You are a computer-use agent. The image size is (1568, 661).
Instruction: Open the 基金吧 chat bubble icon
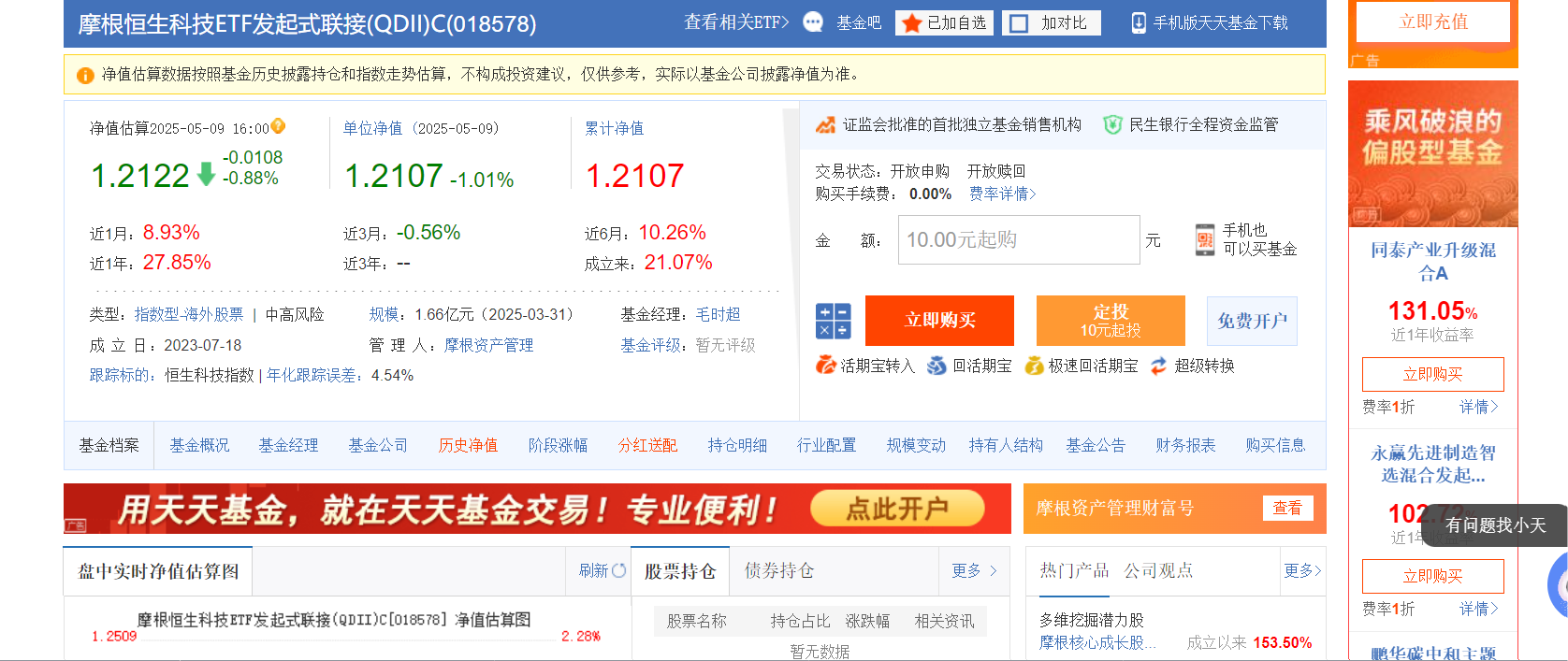pyautogui.click(x=814, y=22)
